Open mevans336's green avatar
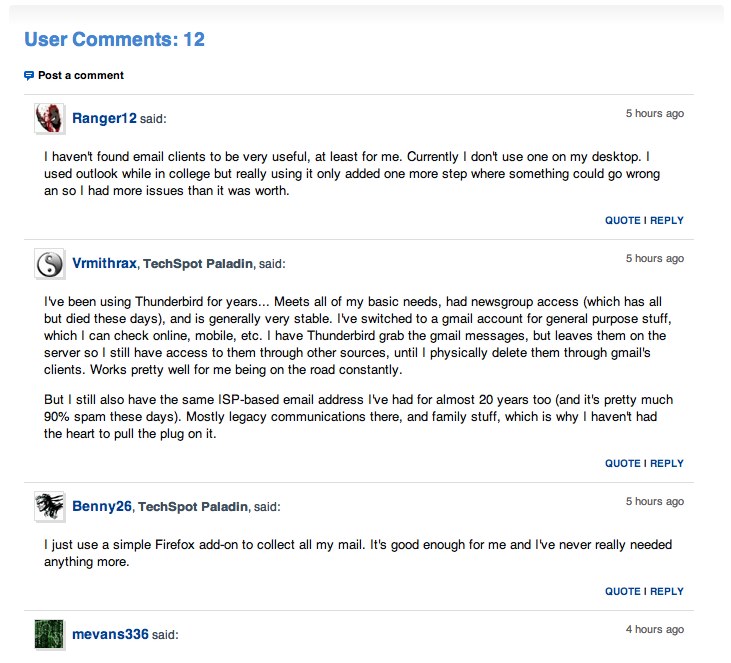The image size is (731, 663). tap(49, 634)
